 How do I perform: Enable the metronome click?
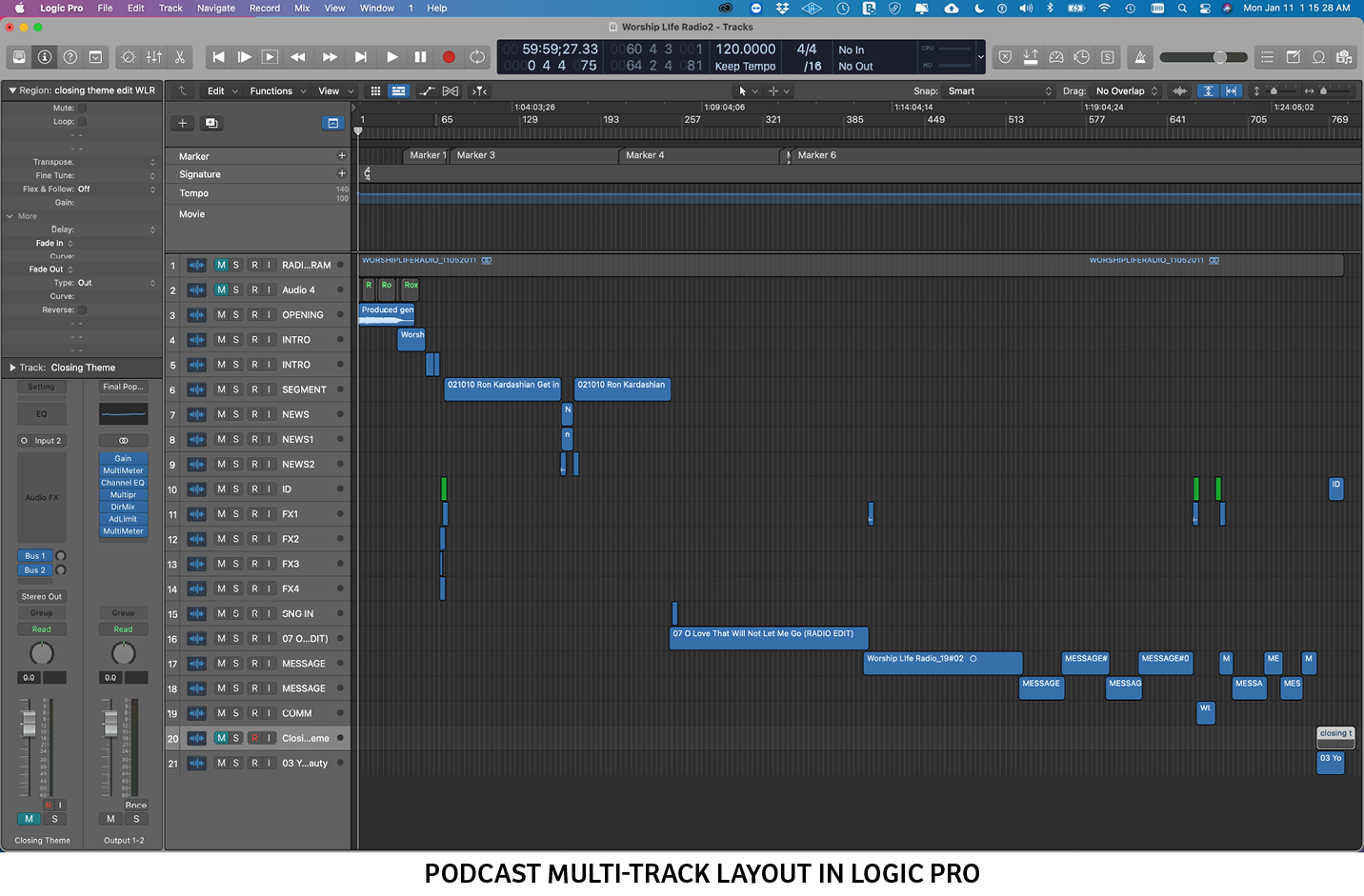pos(1140,57)
